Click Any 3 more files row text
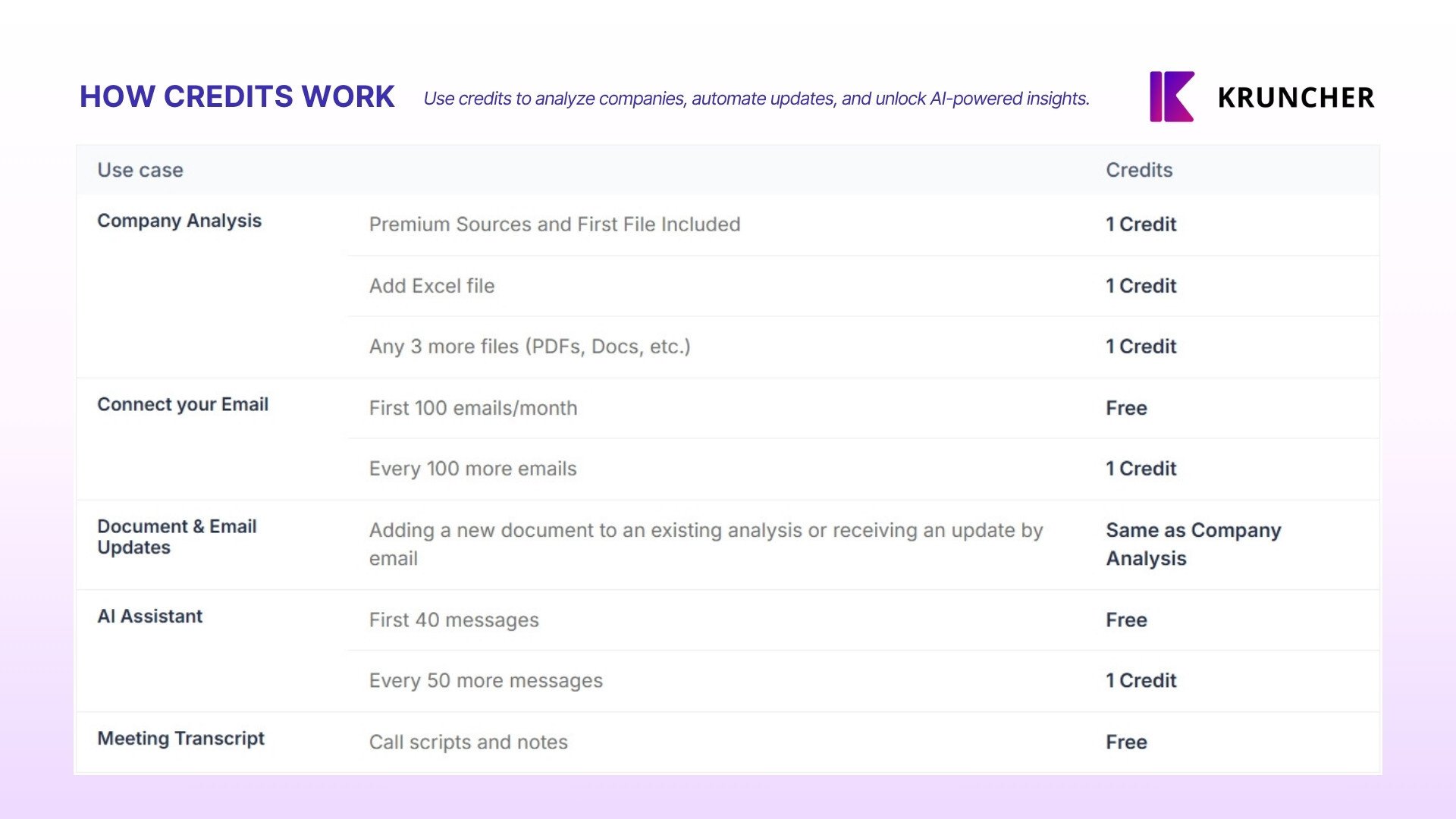This screenshot has height=819, width=1456. [529, 347]
